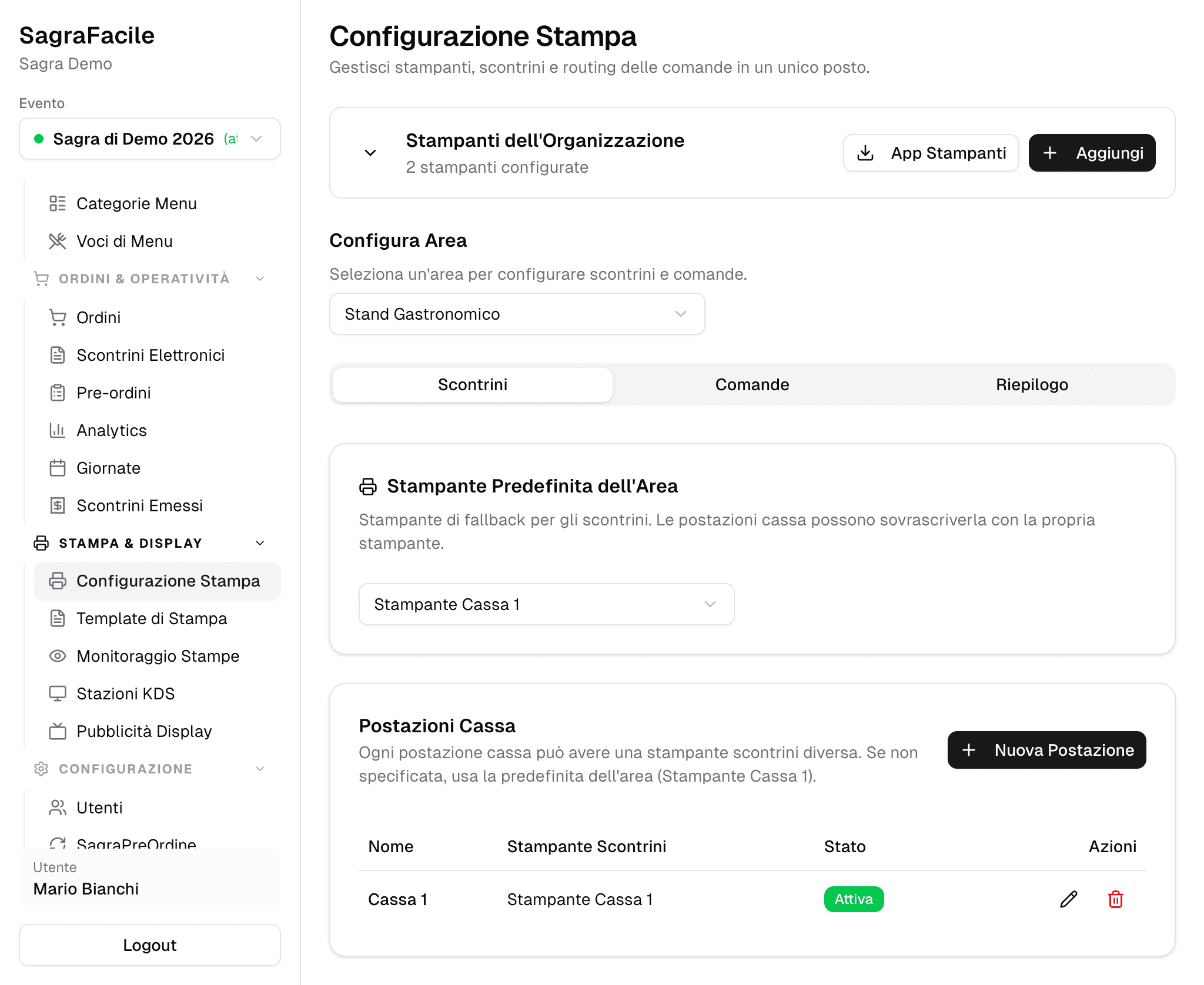This screenshot has width=1204, height=985.
Task: Open Analytics from the sidebar
Action: coord(157,430)
